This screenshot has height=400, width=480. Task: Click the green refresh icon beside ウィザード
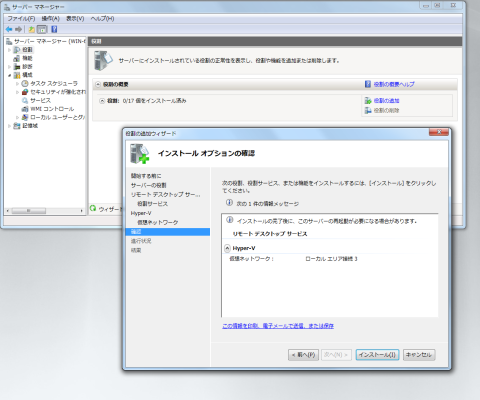(93, 209)
